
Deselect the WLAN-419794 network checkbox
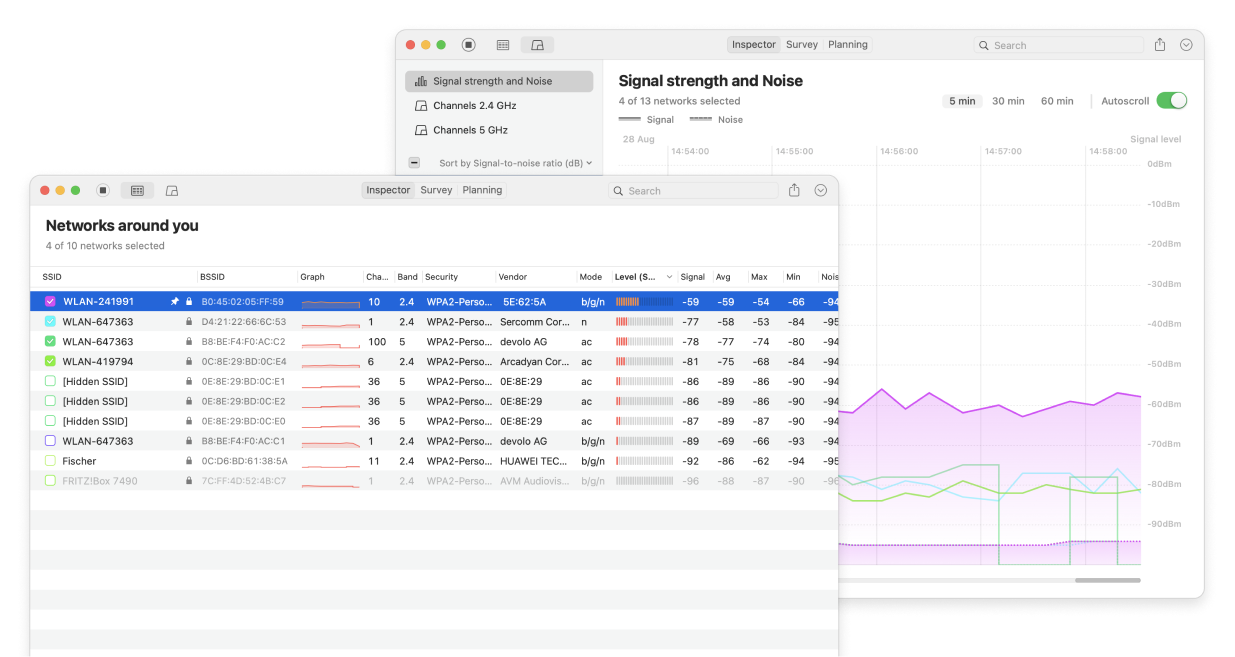pyautogui.click(x=50, y=361)
